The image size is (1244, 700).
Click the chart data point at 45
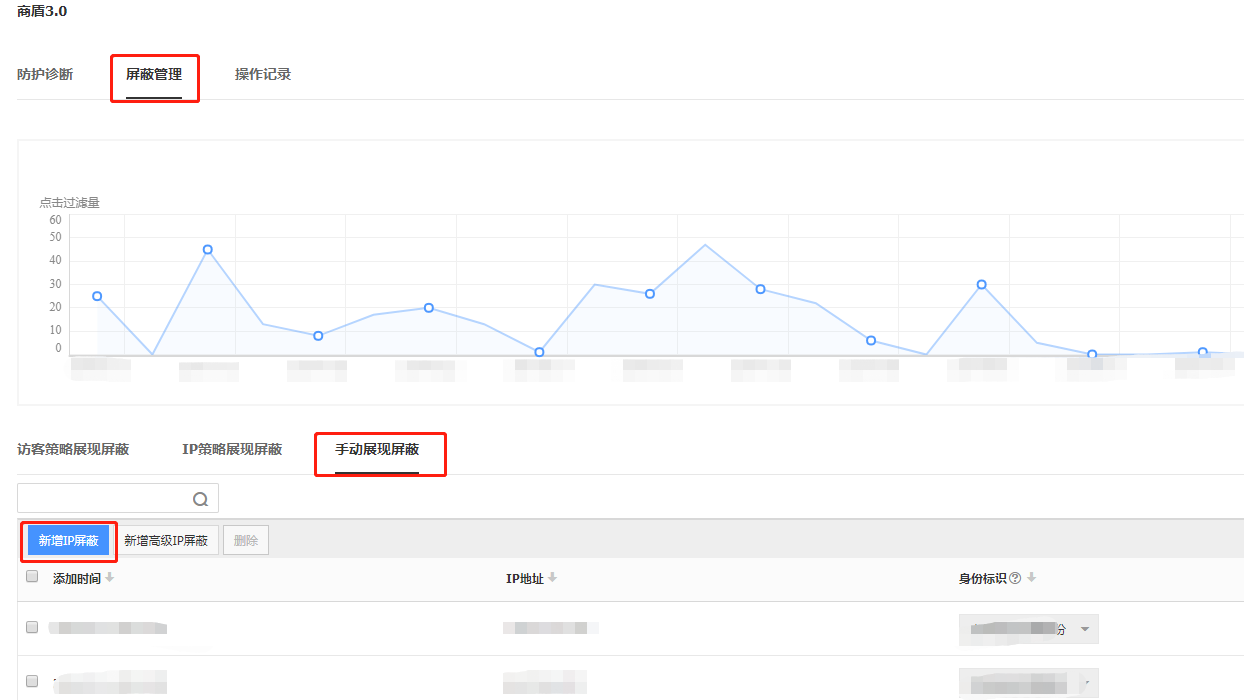tap(207, 249)
